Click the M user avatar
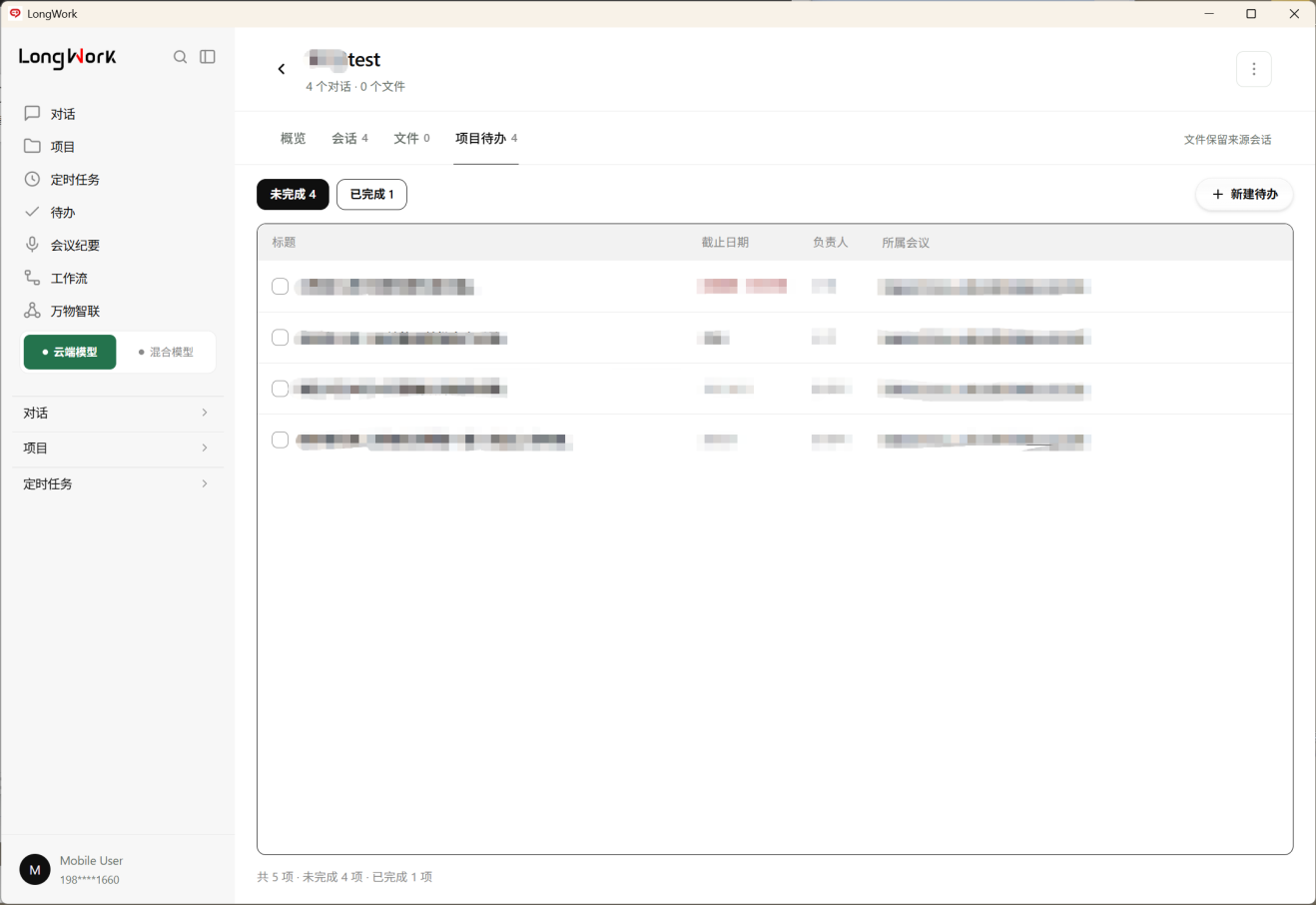The image size is (1316, 905). [x=35, y=870]
